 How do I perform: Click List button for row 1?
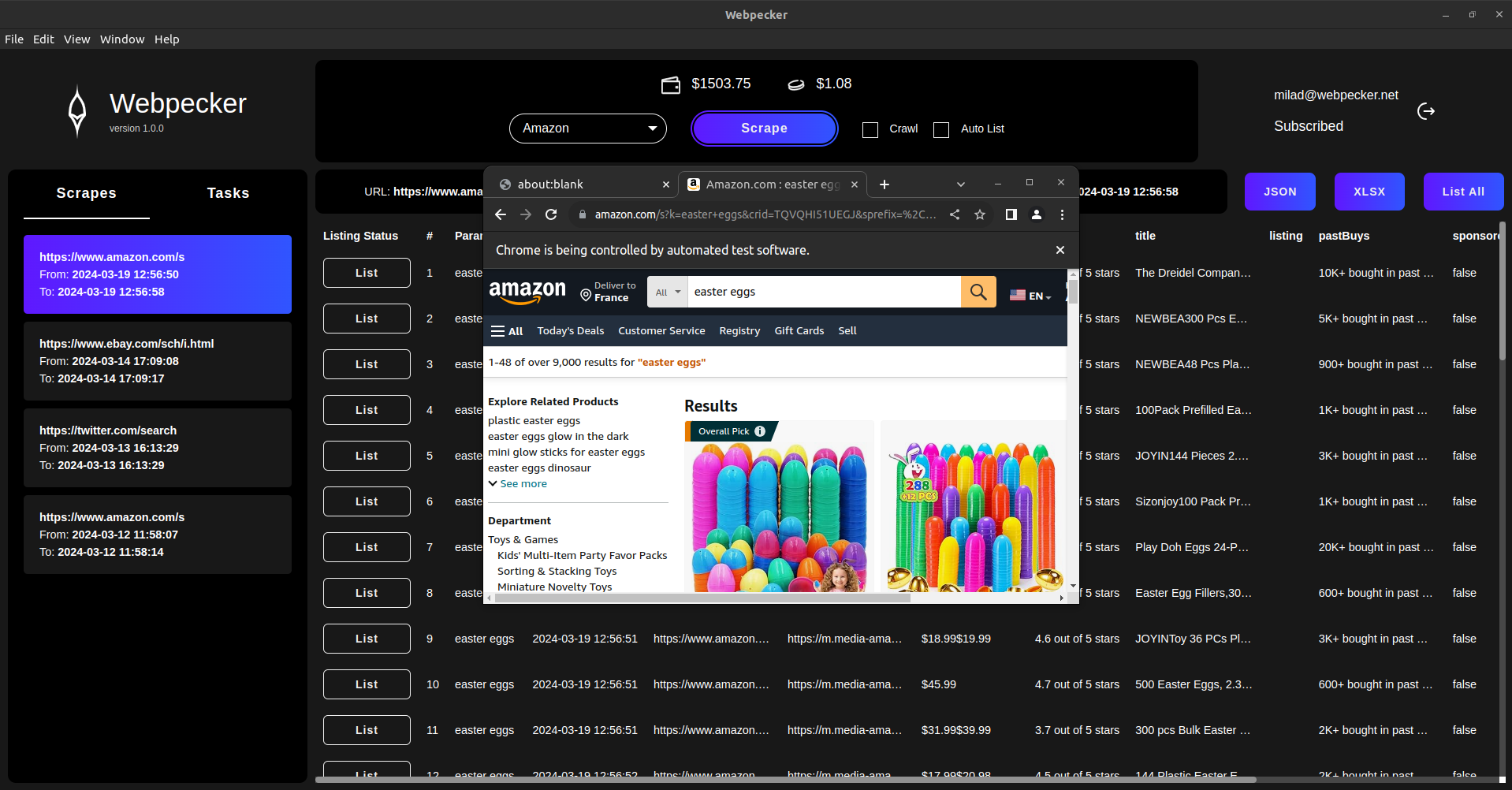pos(367,273)
